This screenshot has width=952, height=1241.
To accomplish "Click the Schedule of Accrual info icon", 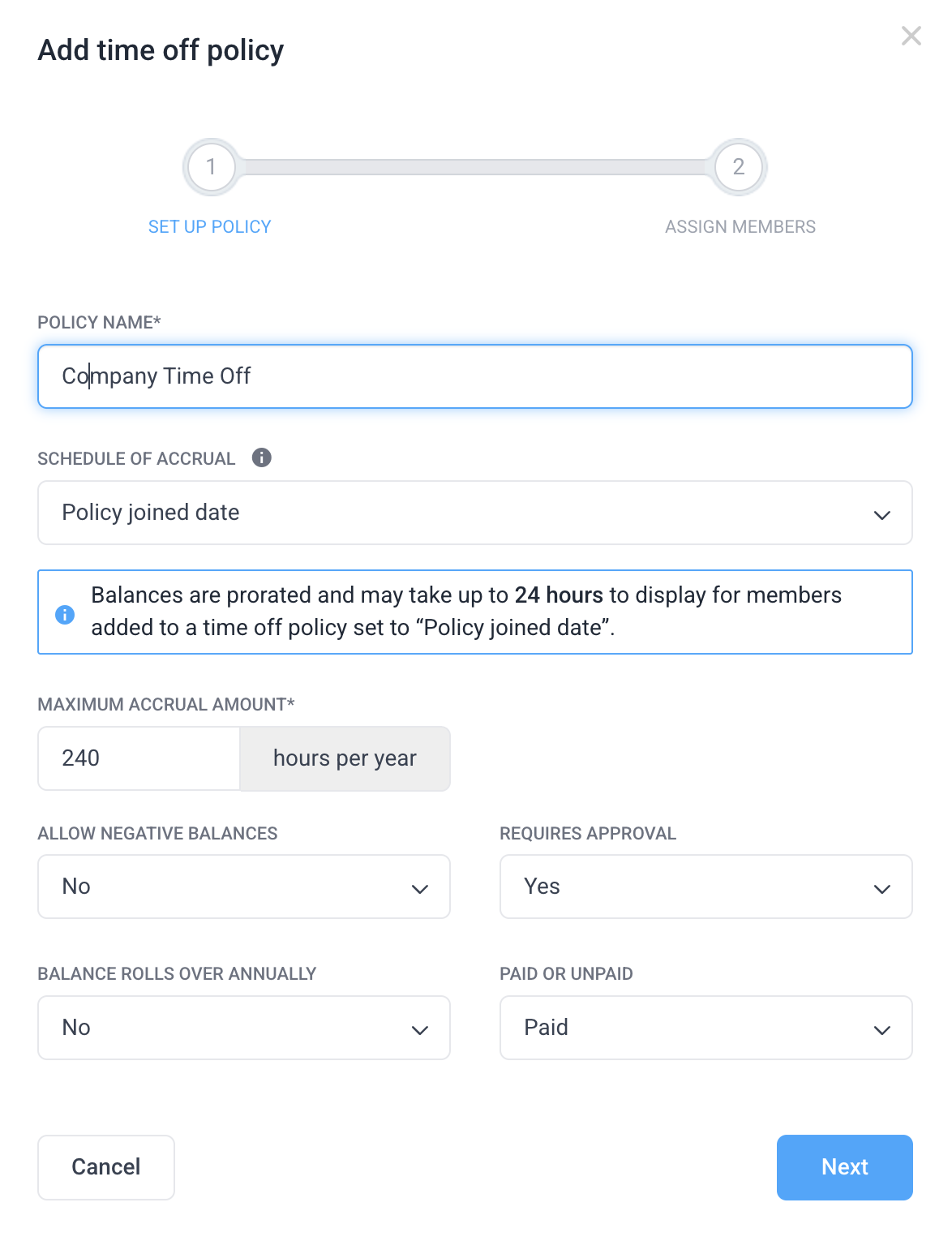I will (261, 457).
